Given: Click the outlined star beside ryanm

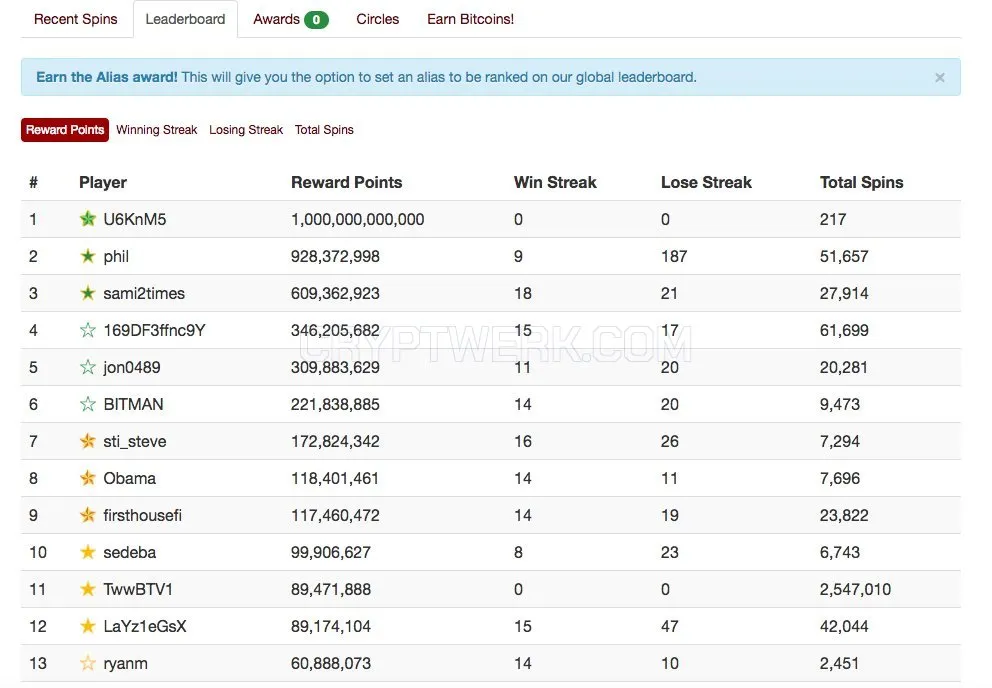Looking at the screenshot, I should [x=88, y=663].
